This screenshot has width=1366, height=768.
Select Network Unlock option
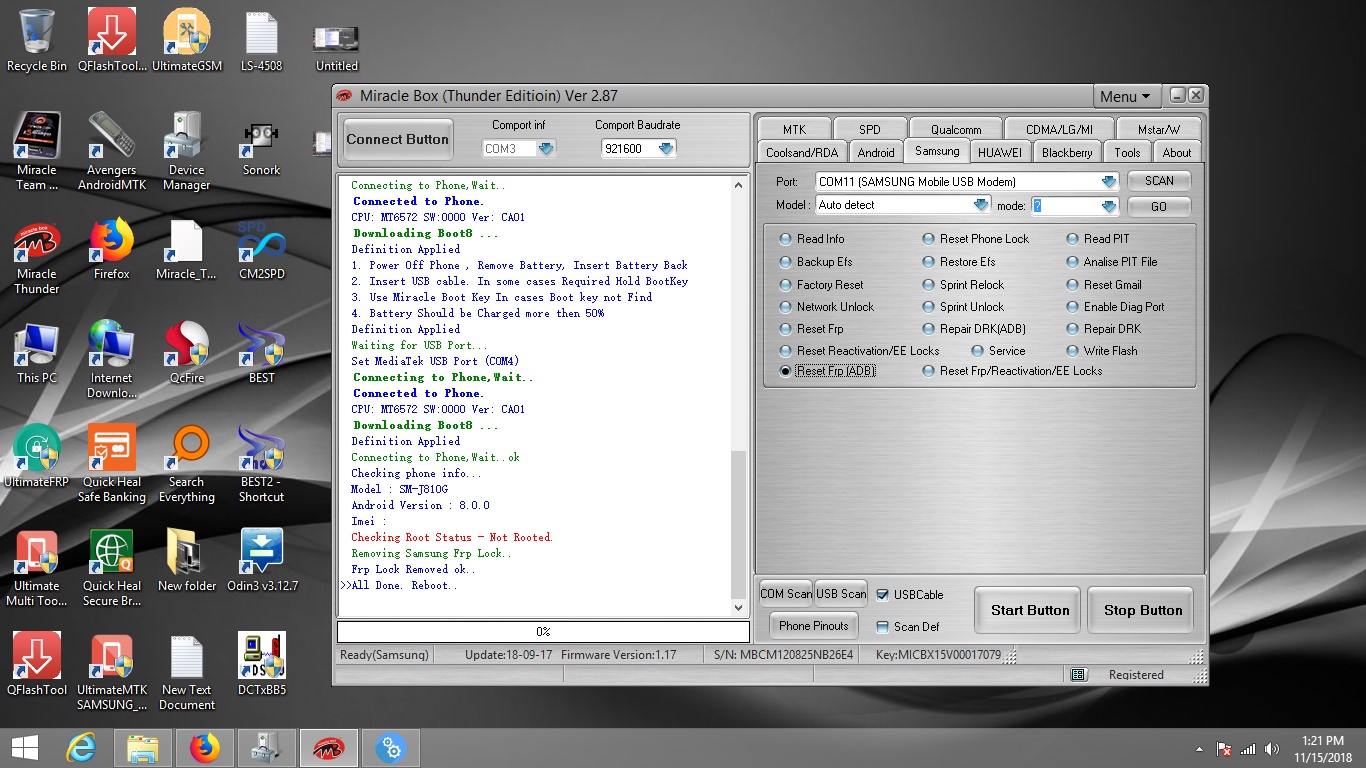click(787, 307)
